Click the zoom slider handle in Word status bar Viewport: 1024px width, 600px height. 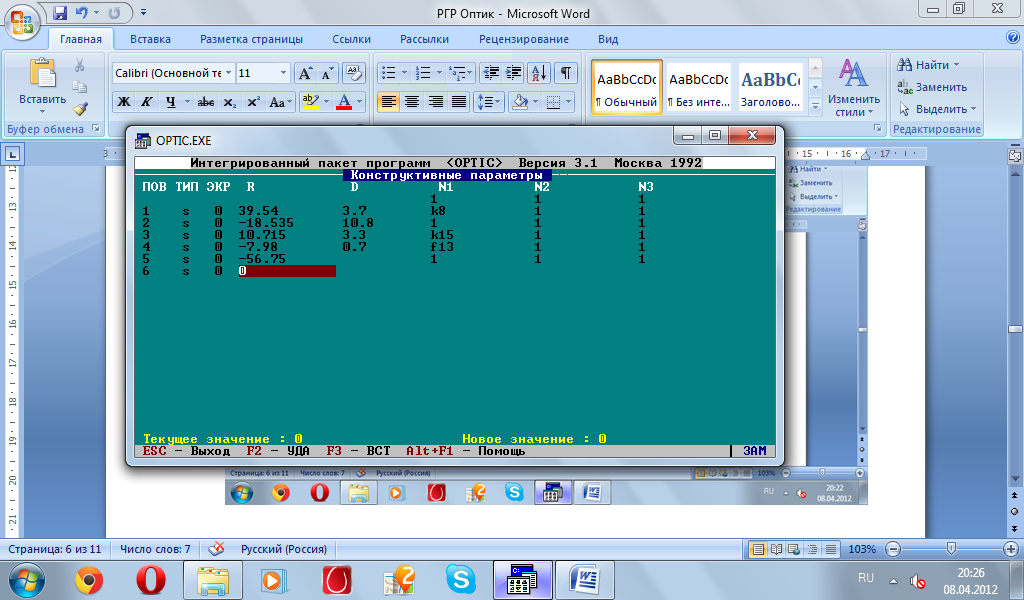pos(952,548)
